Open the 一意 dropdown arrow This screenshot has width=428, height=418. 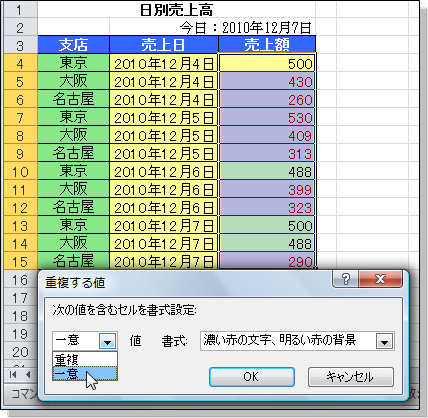108,341
